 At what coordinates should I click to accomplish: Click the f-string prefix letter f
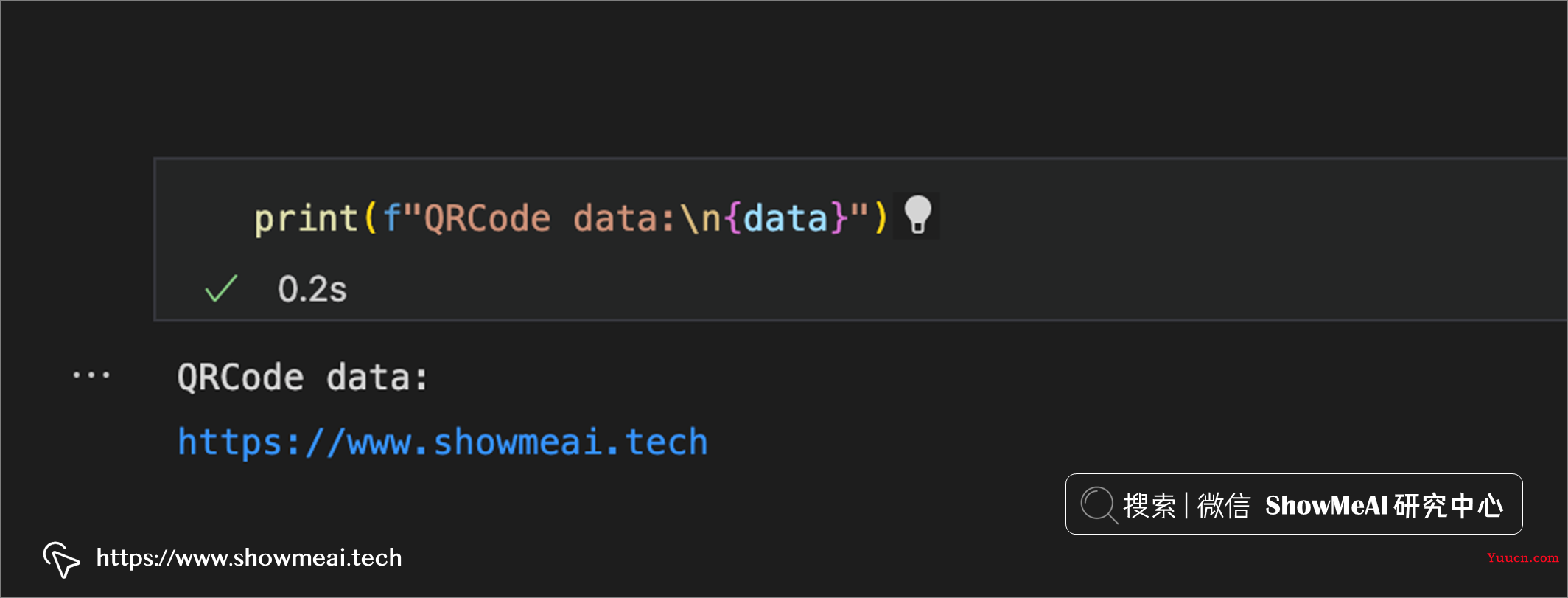click(391, 218)
